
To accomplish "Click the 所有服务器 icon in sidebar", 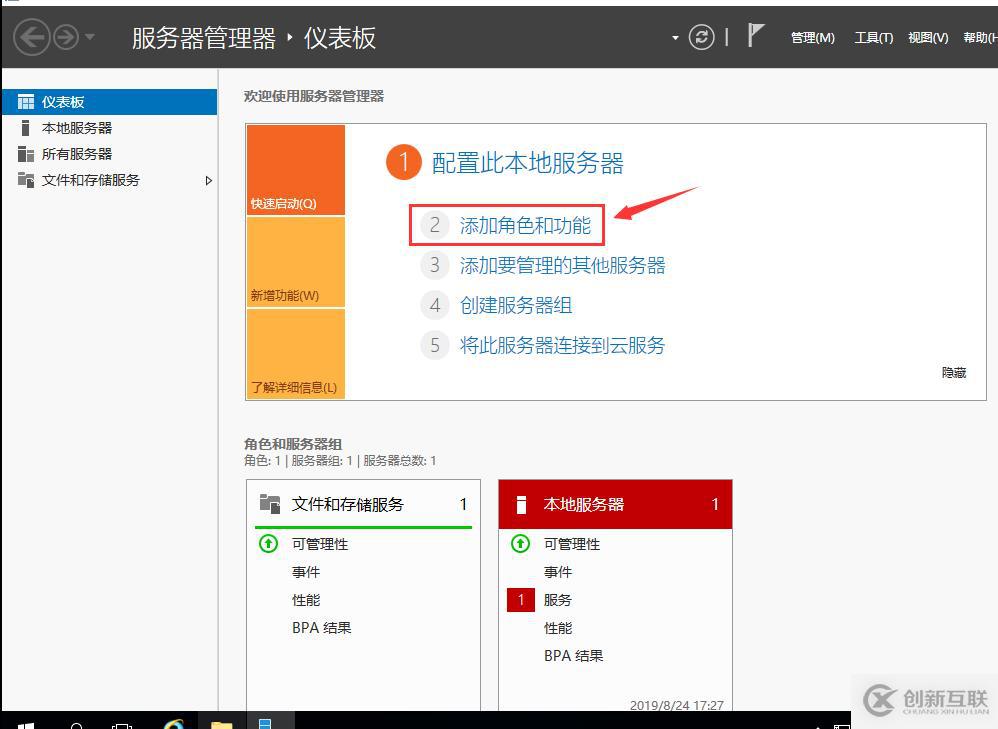I will click(x=25, y=154).
